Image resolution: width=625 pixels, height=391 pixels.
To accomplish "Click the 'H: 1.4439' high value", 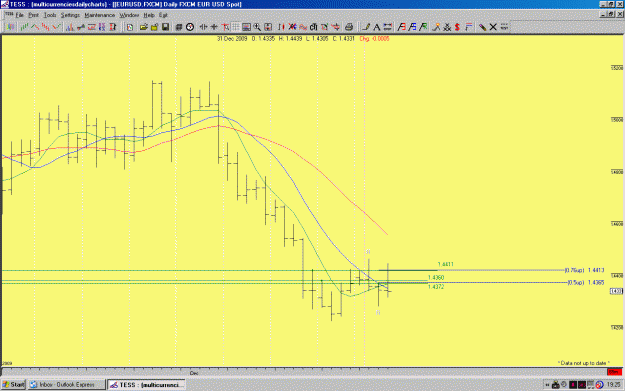I will (290, 39).
